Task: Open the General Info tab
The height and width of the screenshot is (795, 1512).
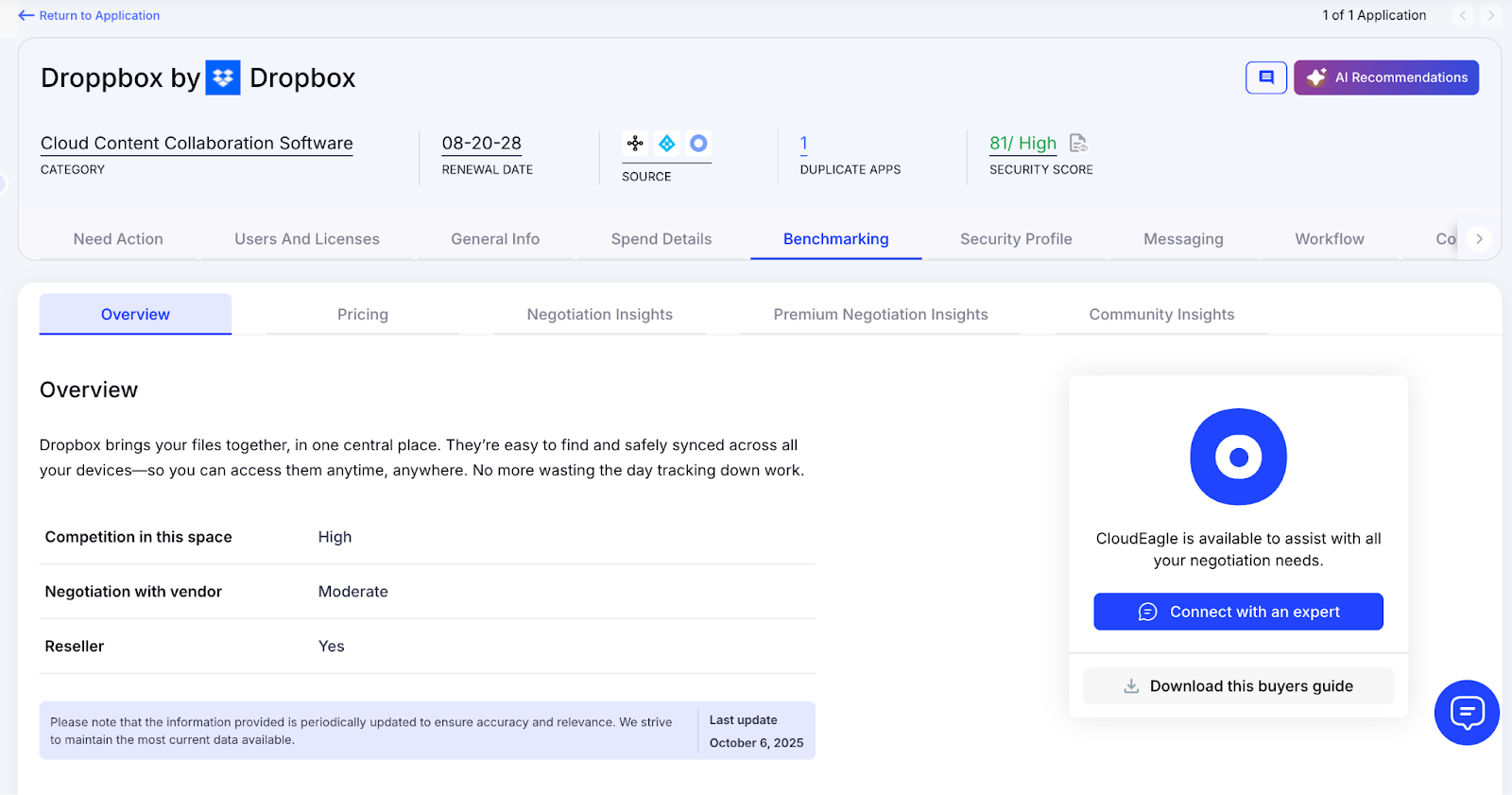Action: pos(495,239)
